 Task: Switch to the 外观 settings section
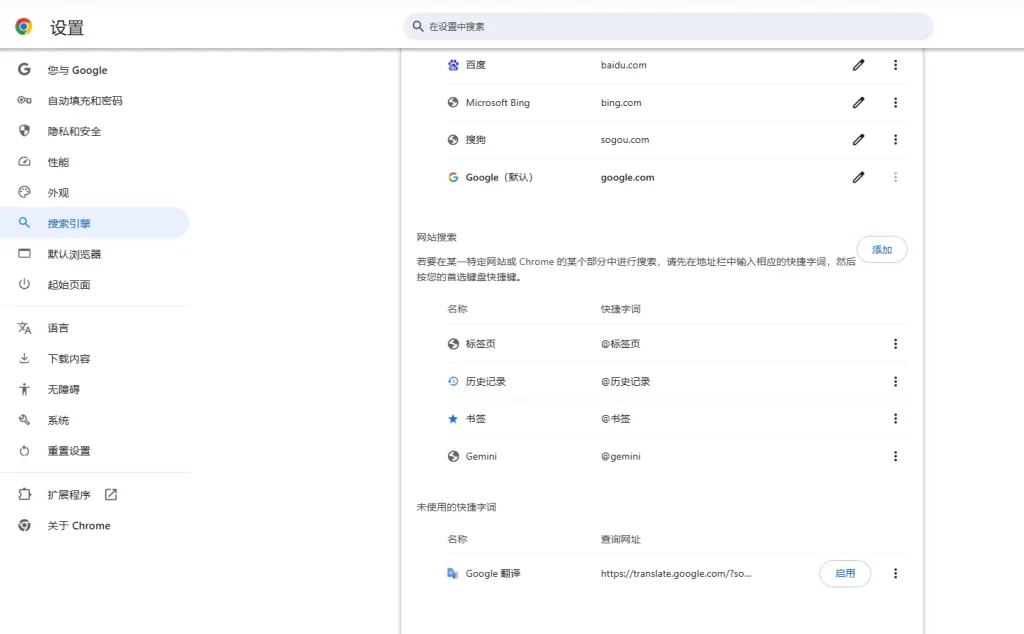point(95,193)
